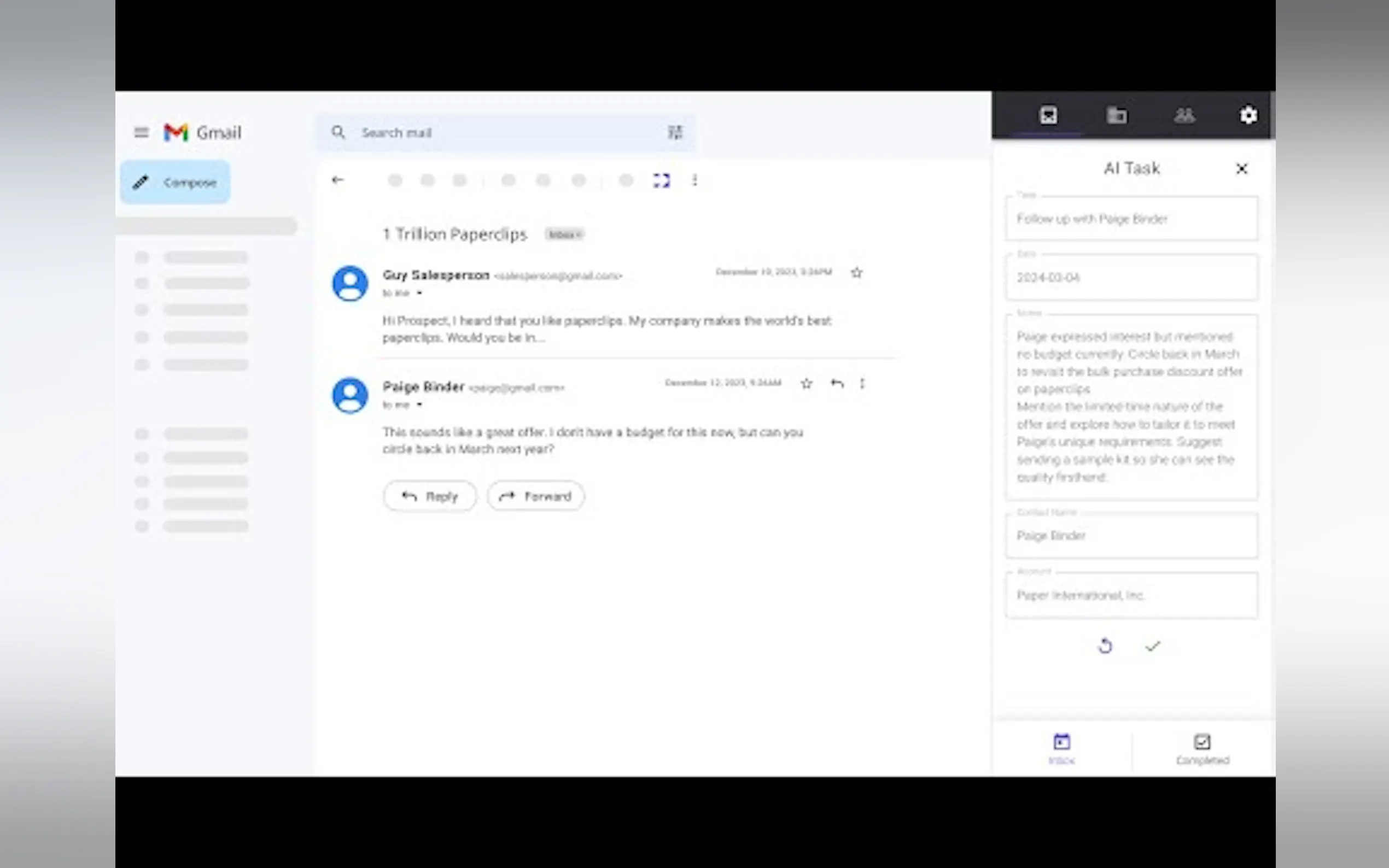
Task: Switch to the Inbox tab at the panel bottom
Action: pyautogui.click(x=1061, y=749)
